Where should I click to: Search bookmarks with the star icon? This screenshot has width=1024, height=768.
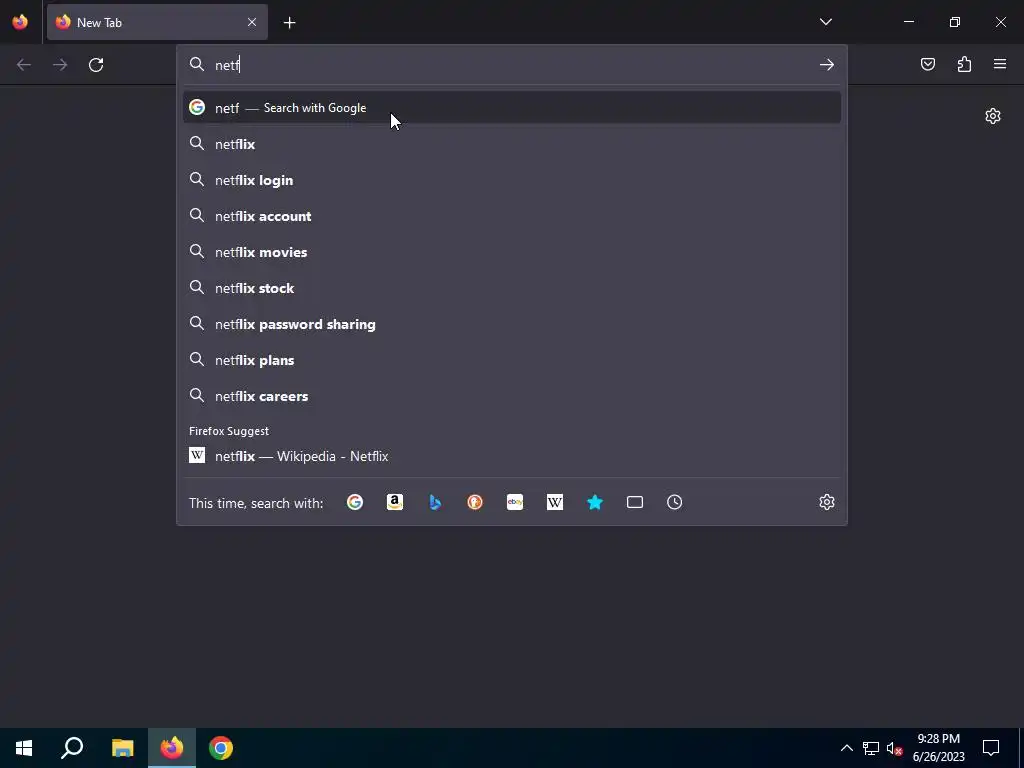[x=595, y=502]
